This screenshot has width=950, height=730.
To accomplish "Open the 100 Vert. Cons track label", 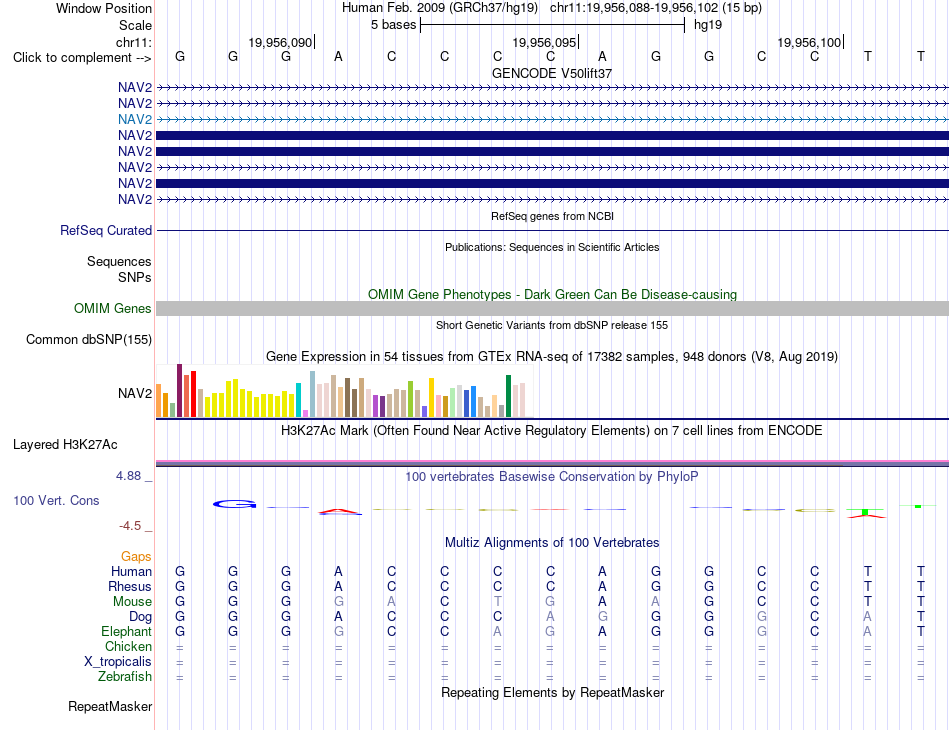I will (56, 500).
